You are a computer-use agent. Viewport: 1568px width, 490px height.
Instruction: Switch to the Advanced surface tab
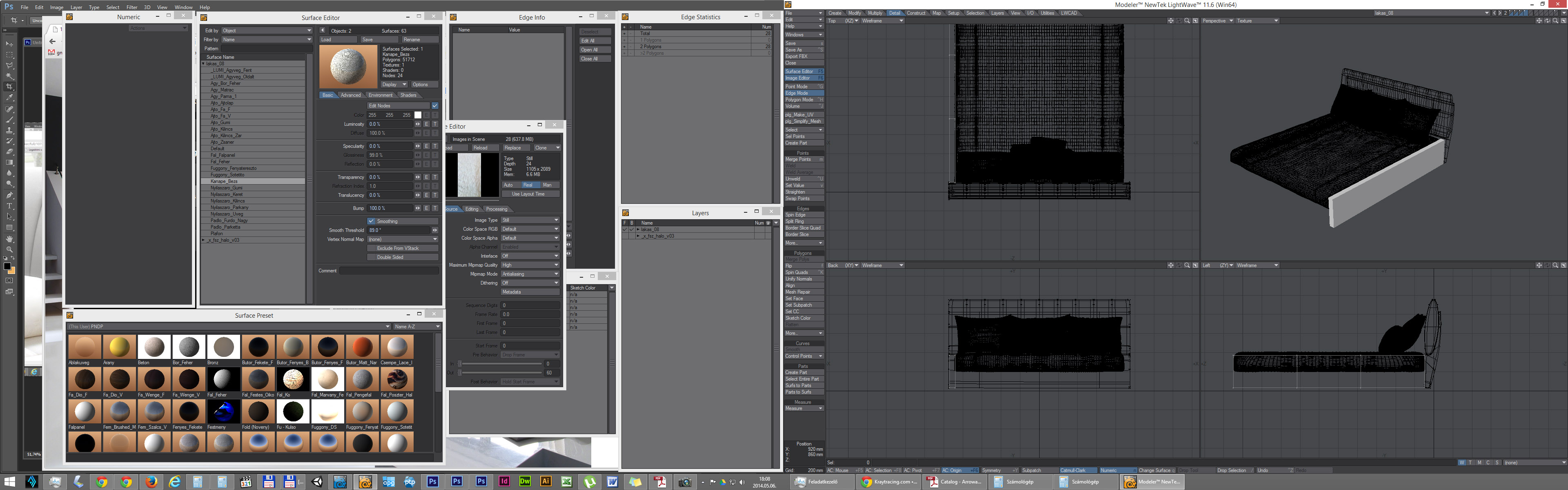click(x=351, y=95)
